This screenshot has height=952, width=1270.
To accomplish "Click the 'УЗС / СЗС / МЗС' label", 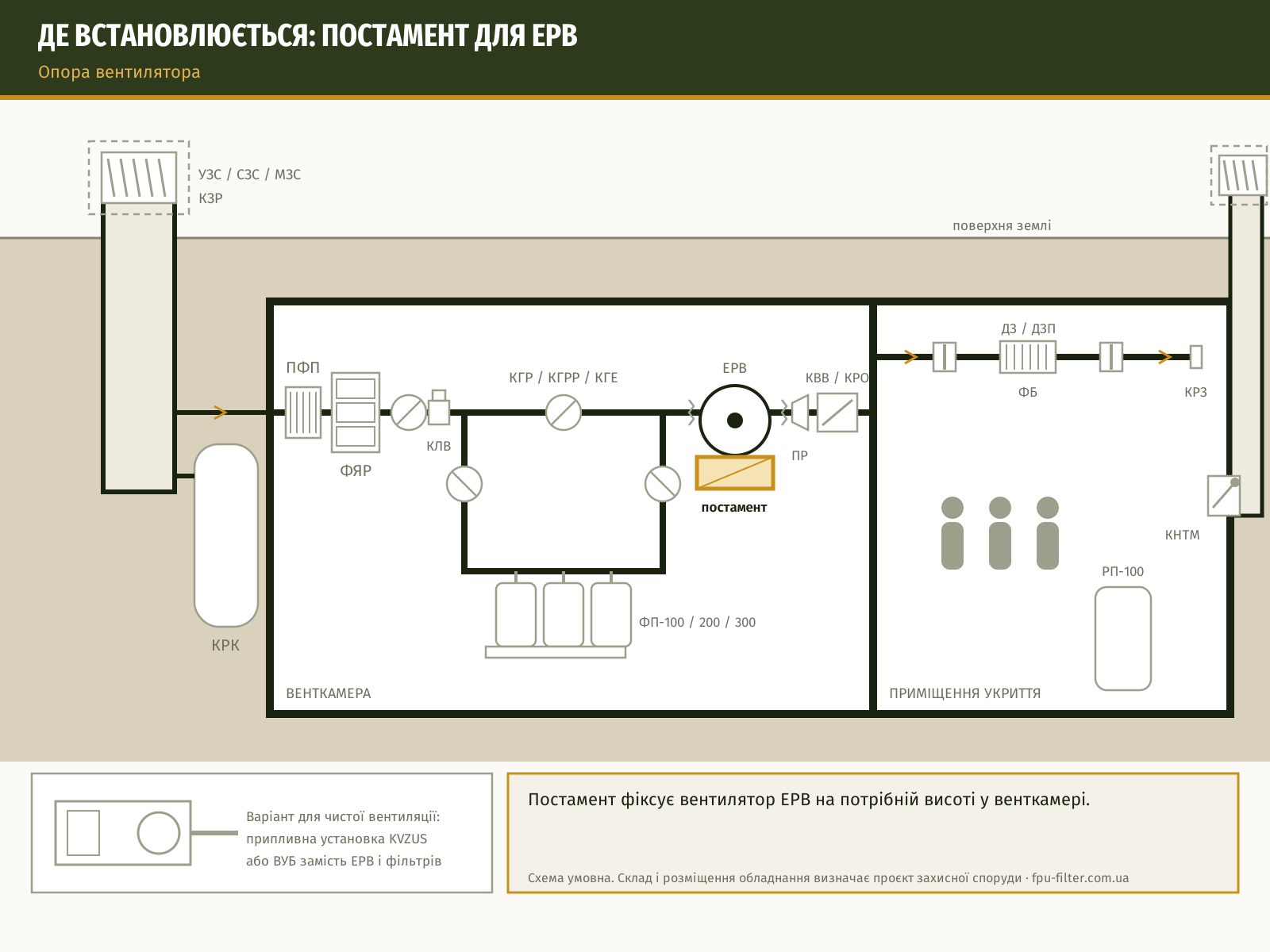I will point(250,175).
